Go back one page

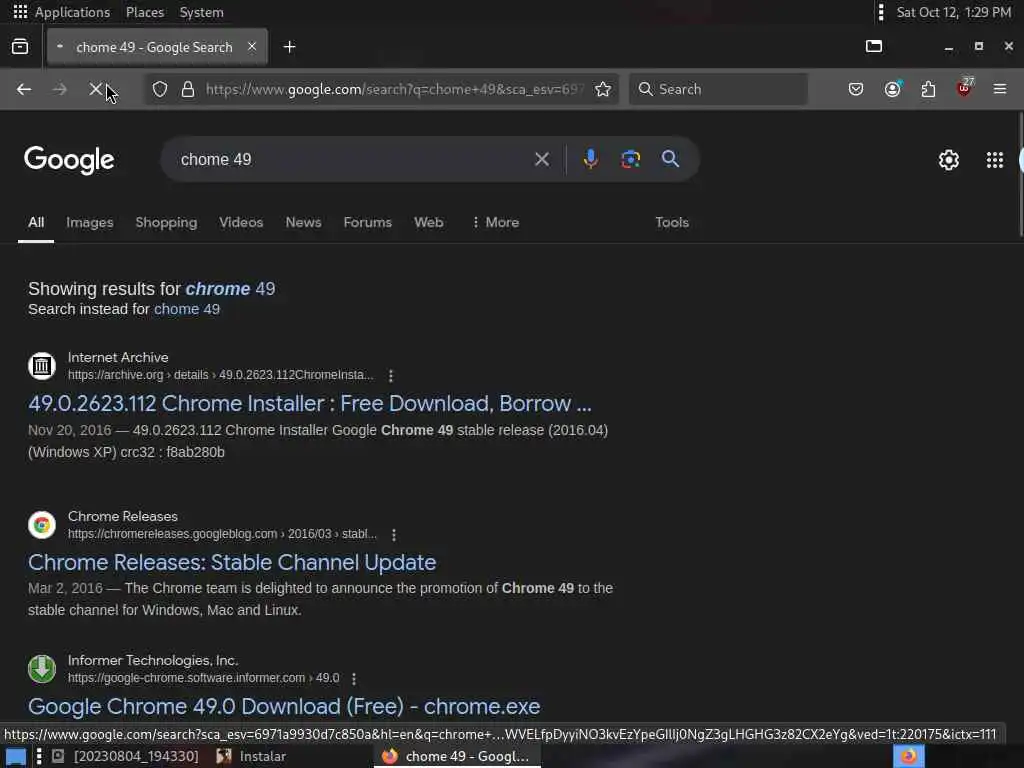click(24, 89)
